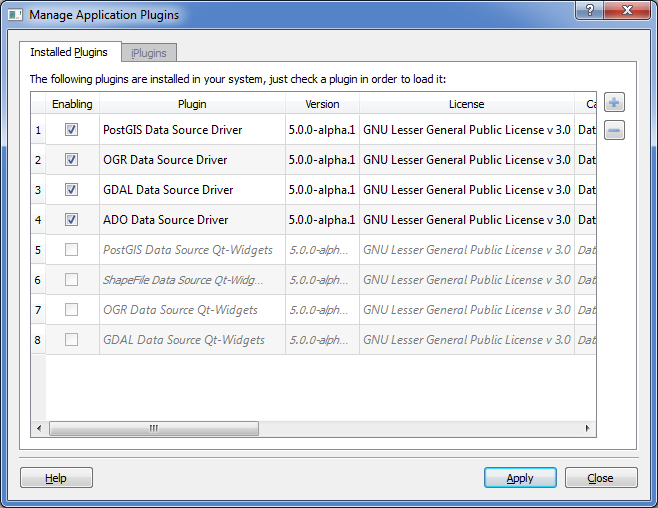Click the Close button at bottom
658x508 pixels.
[601, 478]
